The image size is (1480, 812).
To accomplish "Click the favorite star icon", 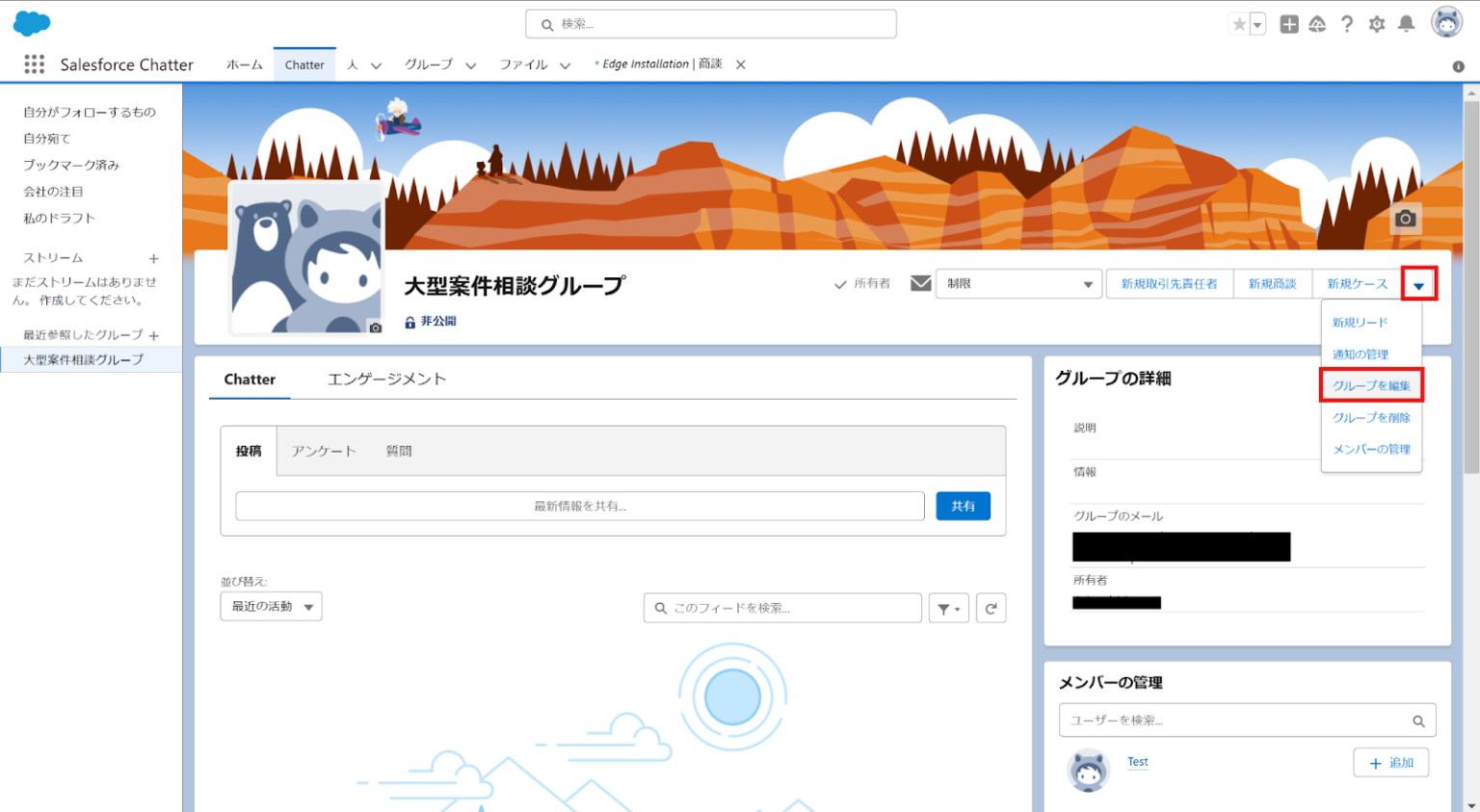I will [1241, 23].
